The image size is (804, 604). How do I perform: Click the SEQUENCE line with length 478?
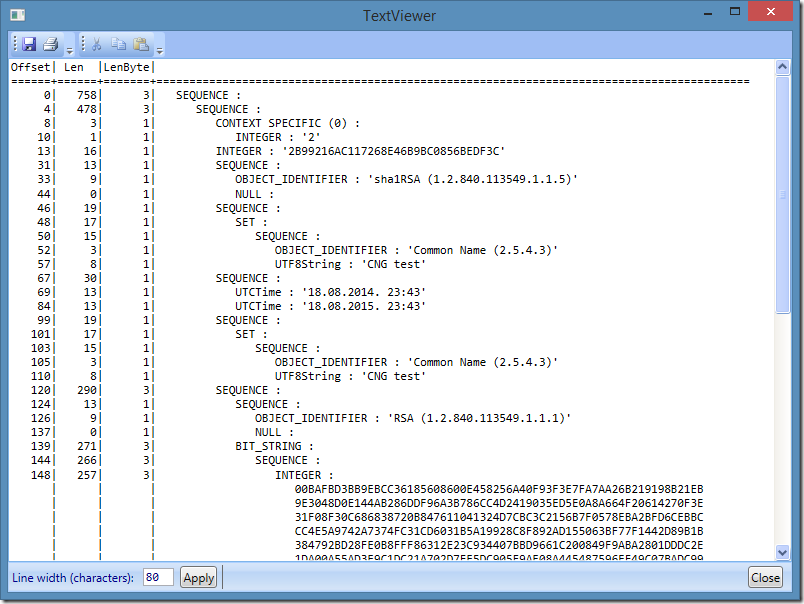pos(228,109)
